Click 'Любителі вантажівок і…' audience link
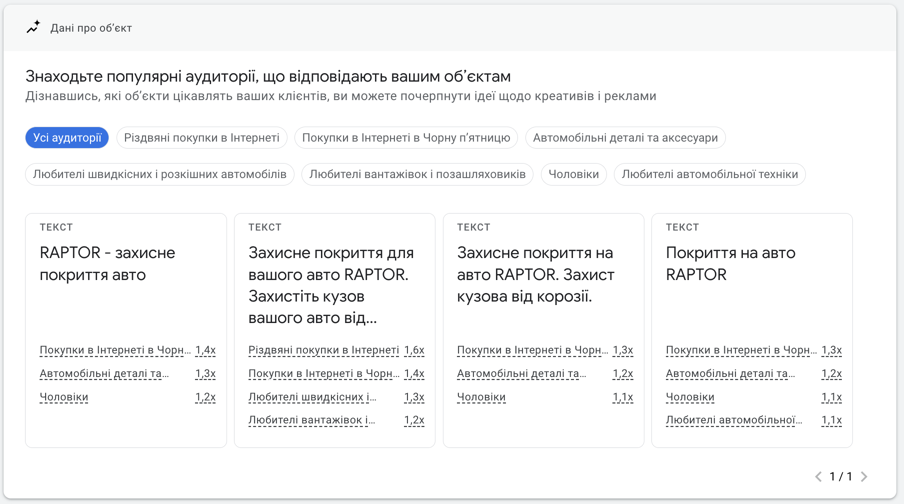 (311, 420)
